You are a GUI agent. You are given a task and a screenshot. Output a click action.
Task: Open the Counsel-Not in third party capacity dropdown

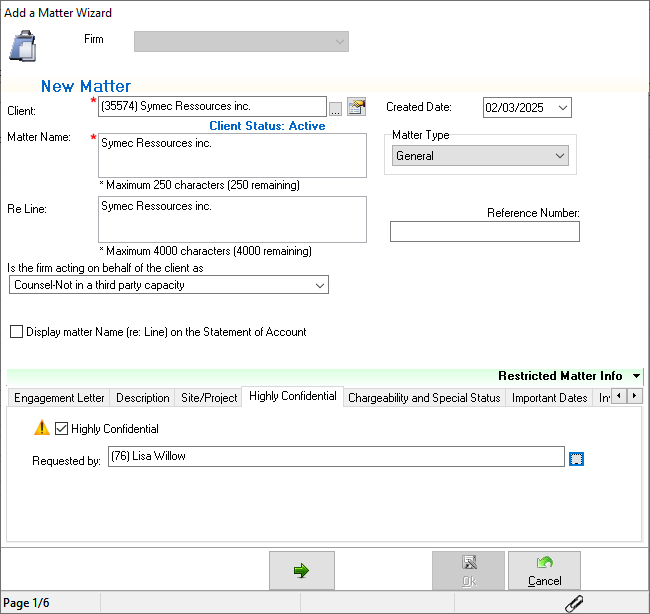(169, 285)
